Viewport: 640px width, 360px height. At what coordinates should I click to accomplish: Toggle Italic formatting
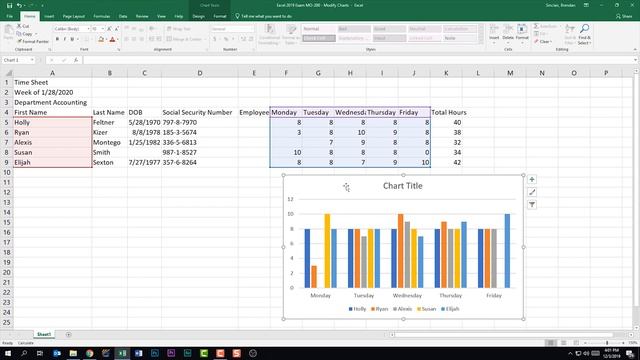tap(64, 39)
